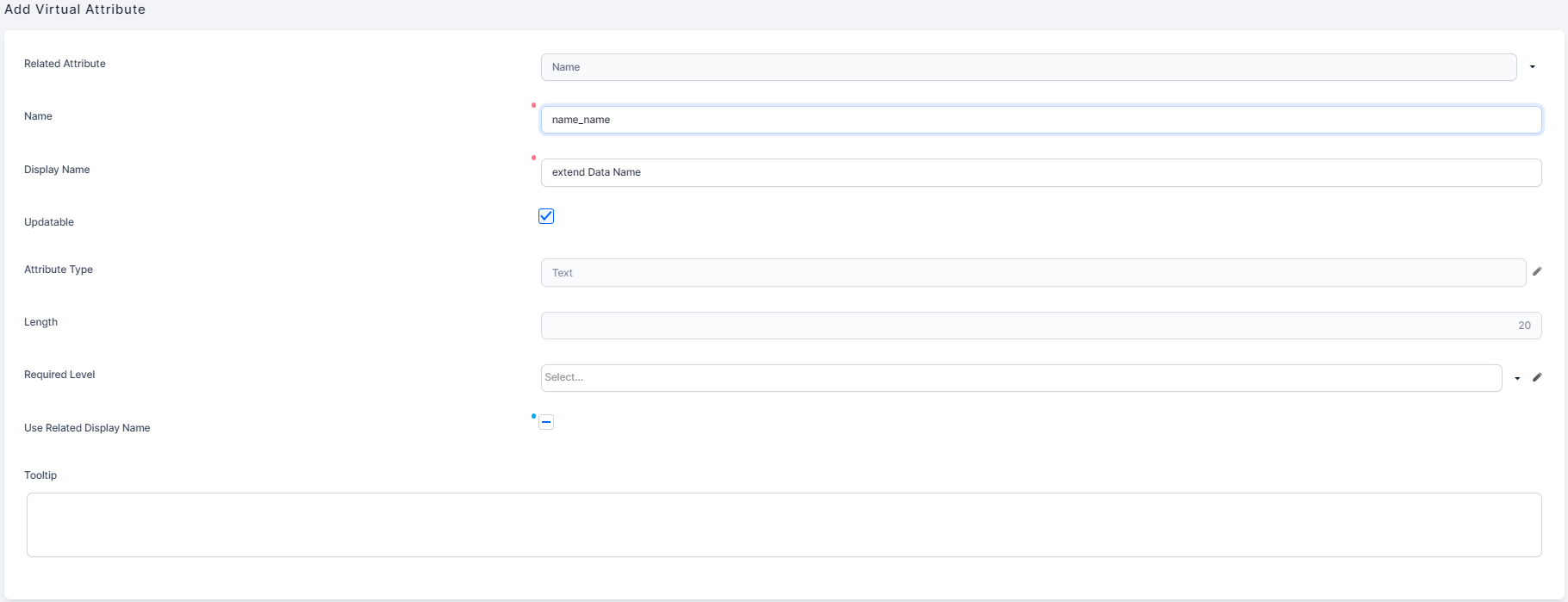Click the Updatable label text
Screen dimensions: 1568x602
pos(49,222)
